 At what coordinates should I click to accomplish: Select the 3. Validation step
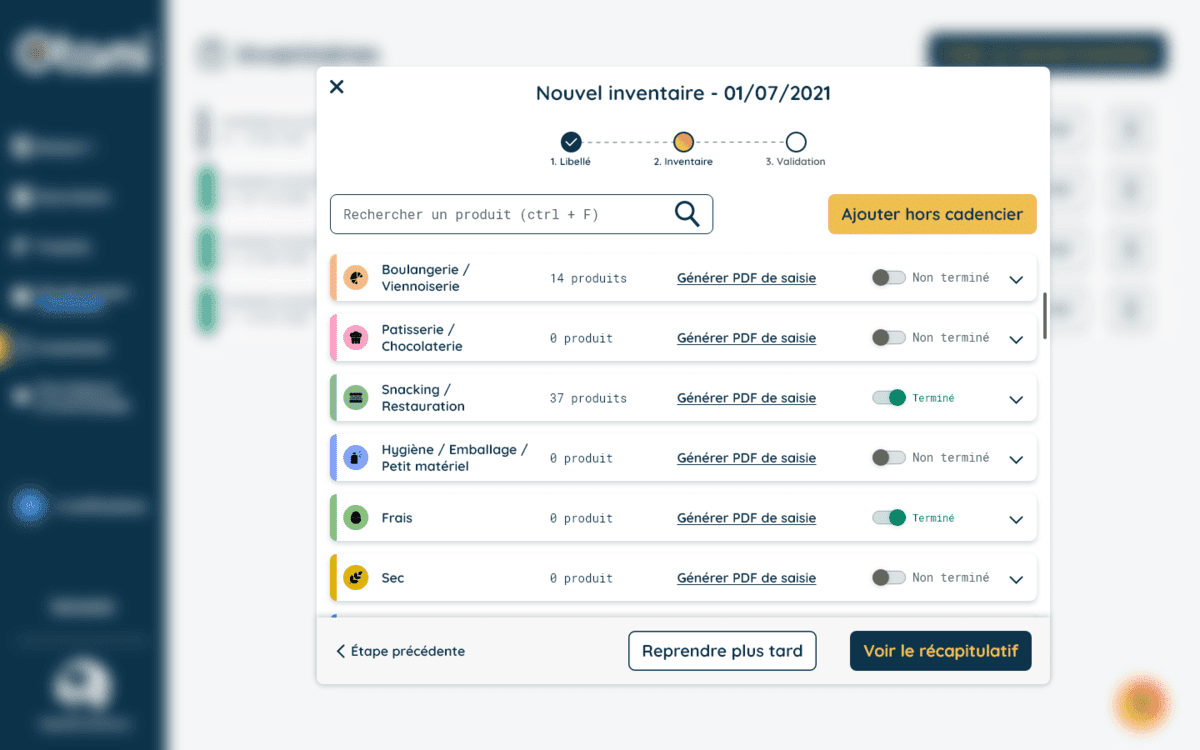pos(795,143)
